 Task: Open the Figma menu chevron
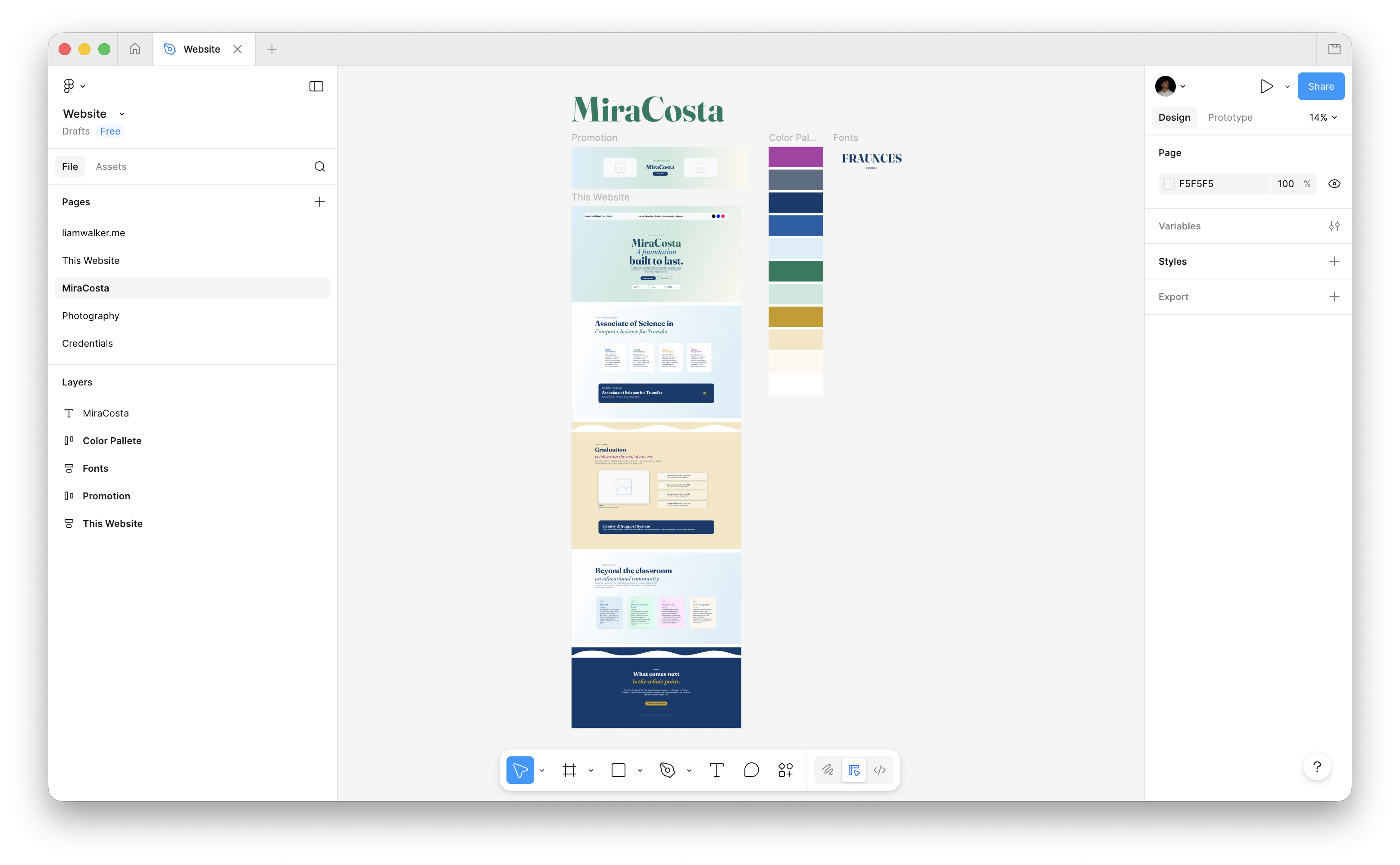click(x=83, y=86)
